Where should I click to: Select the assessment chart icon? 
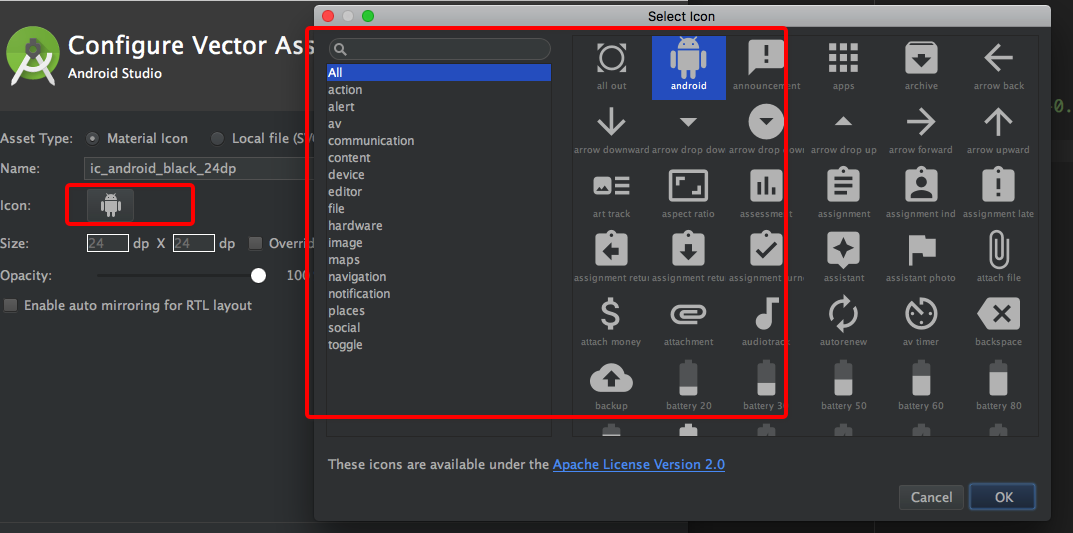point(766,185)
